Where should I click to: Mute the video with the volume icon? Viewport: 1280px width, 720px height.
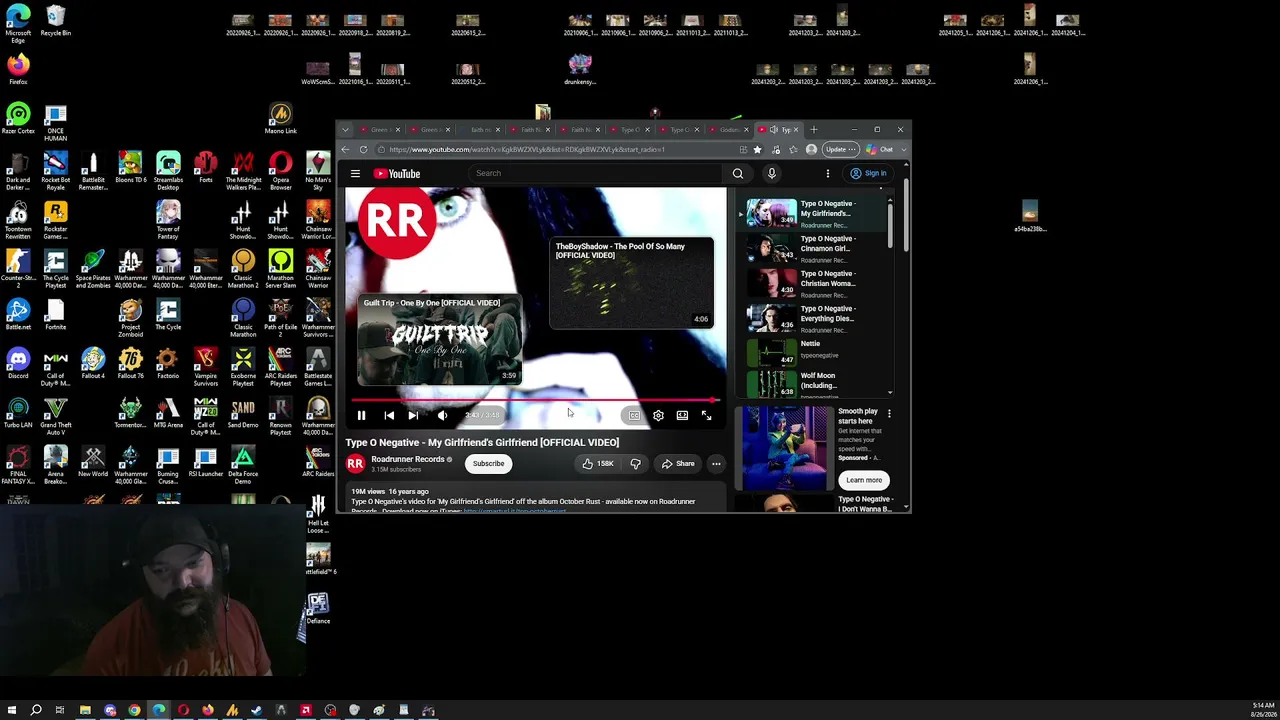click(x=442, y=415)
